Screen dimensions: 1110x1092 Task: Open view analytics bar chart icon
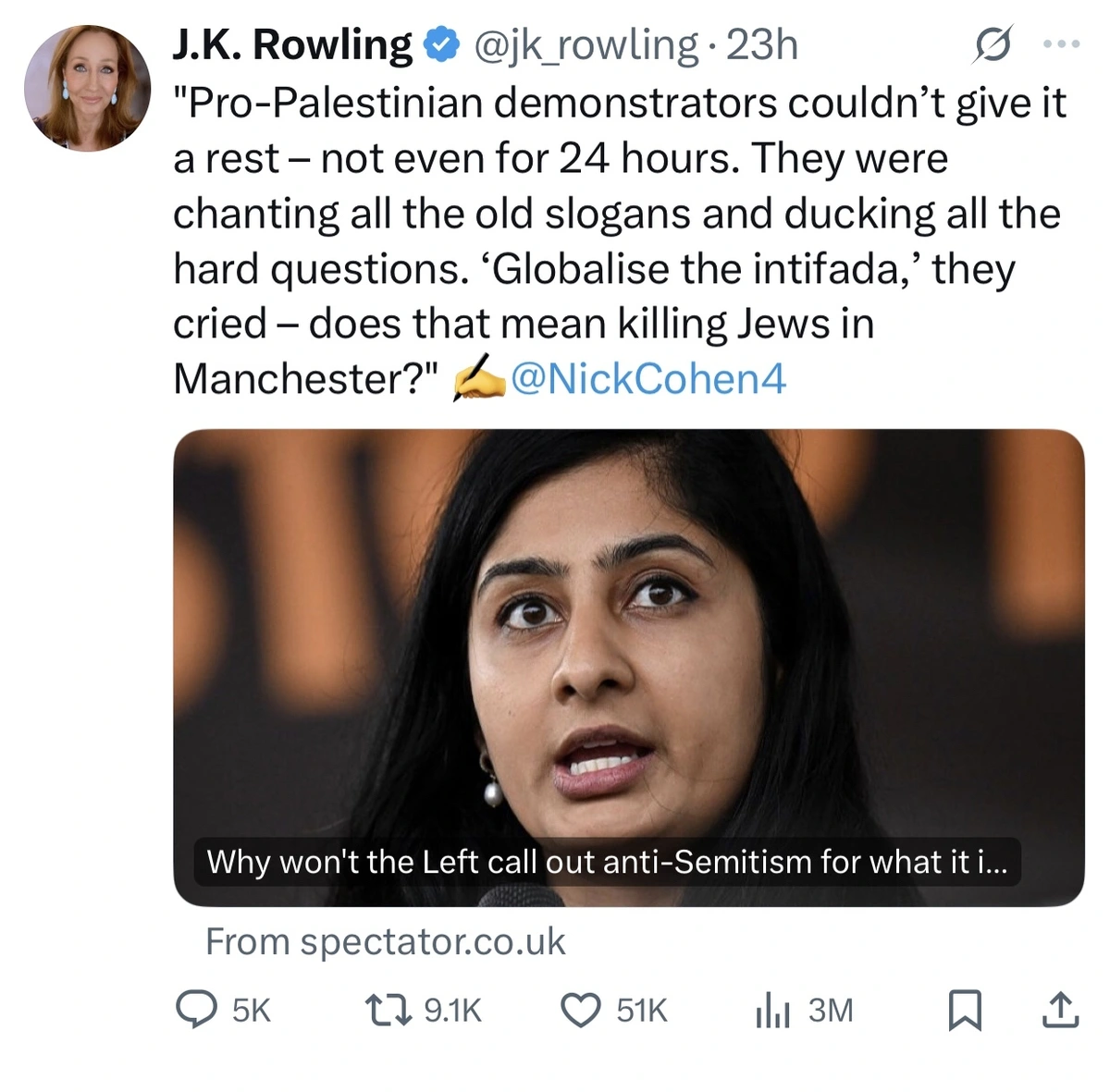point(772,1010)
